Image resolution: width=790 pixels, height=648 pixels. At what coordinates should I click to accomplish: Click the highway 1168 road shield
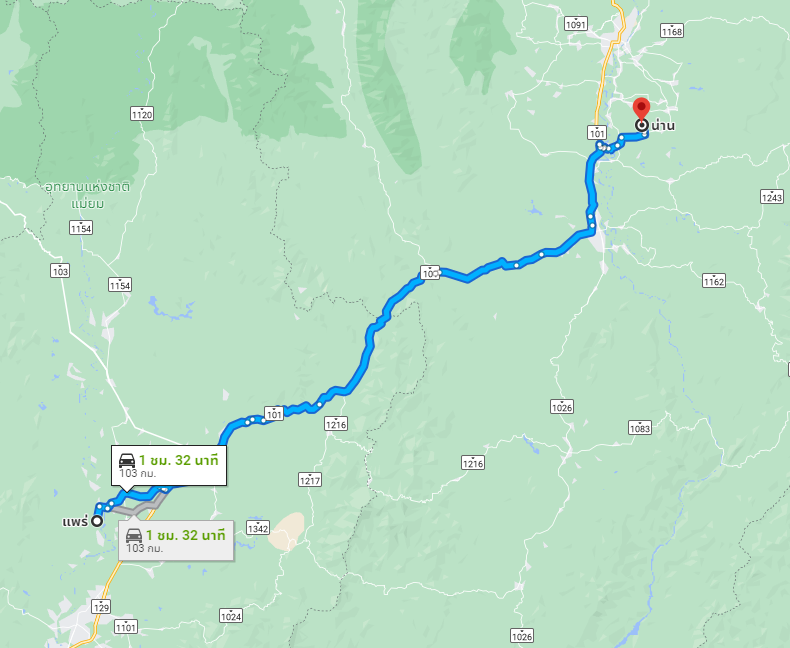click(672, 31)
